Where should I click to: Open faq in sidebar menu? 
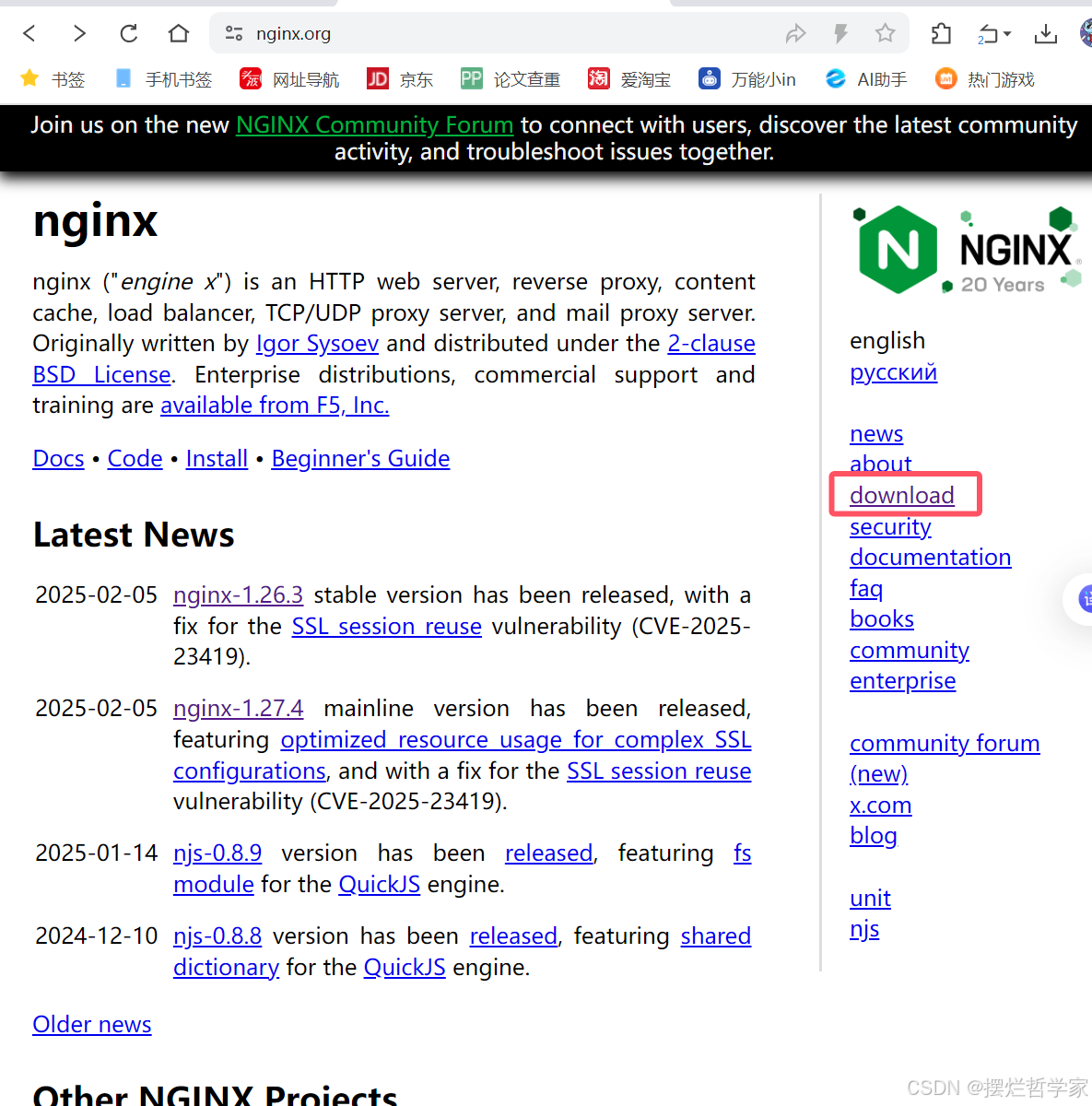tap(866, 589)
